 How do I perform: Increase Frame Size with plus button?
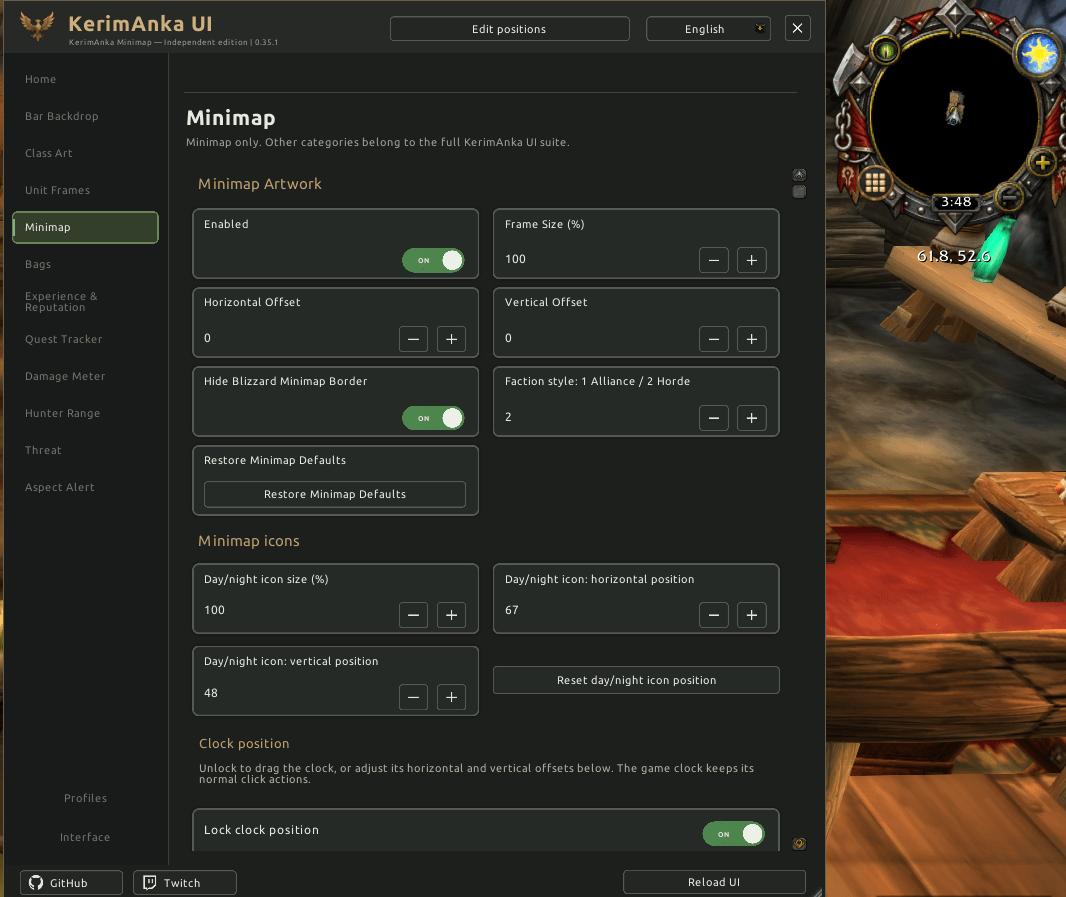click(751, 260)
